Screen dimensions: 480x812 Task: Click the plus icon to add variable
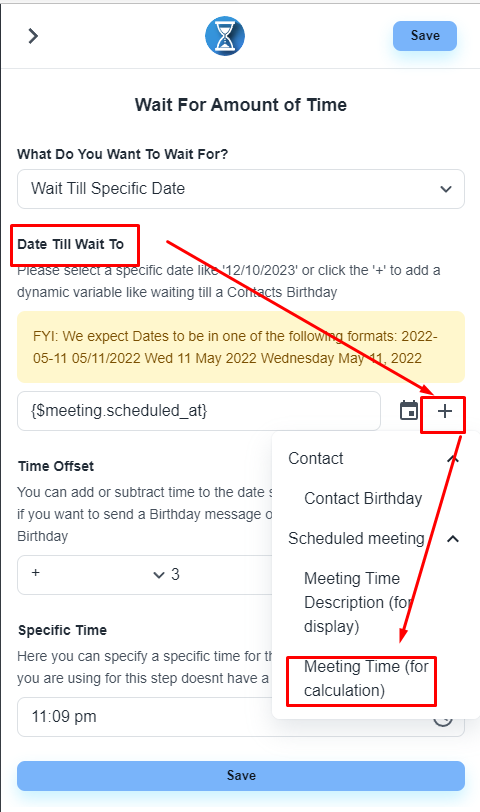444,412
